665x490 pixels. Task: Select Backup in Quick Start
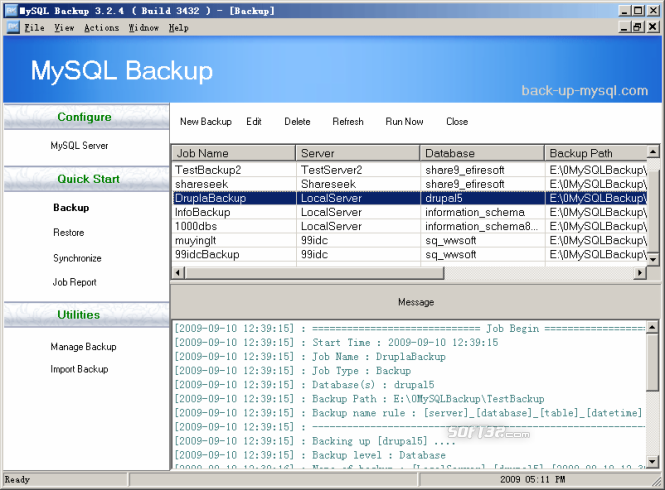tap(71, 207)
